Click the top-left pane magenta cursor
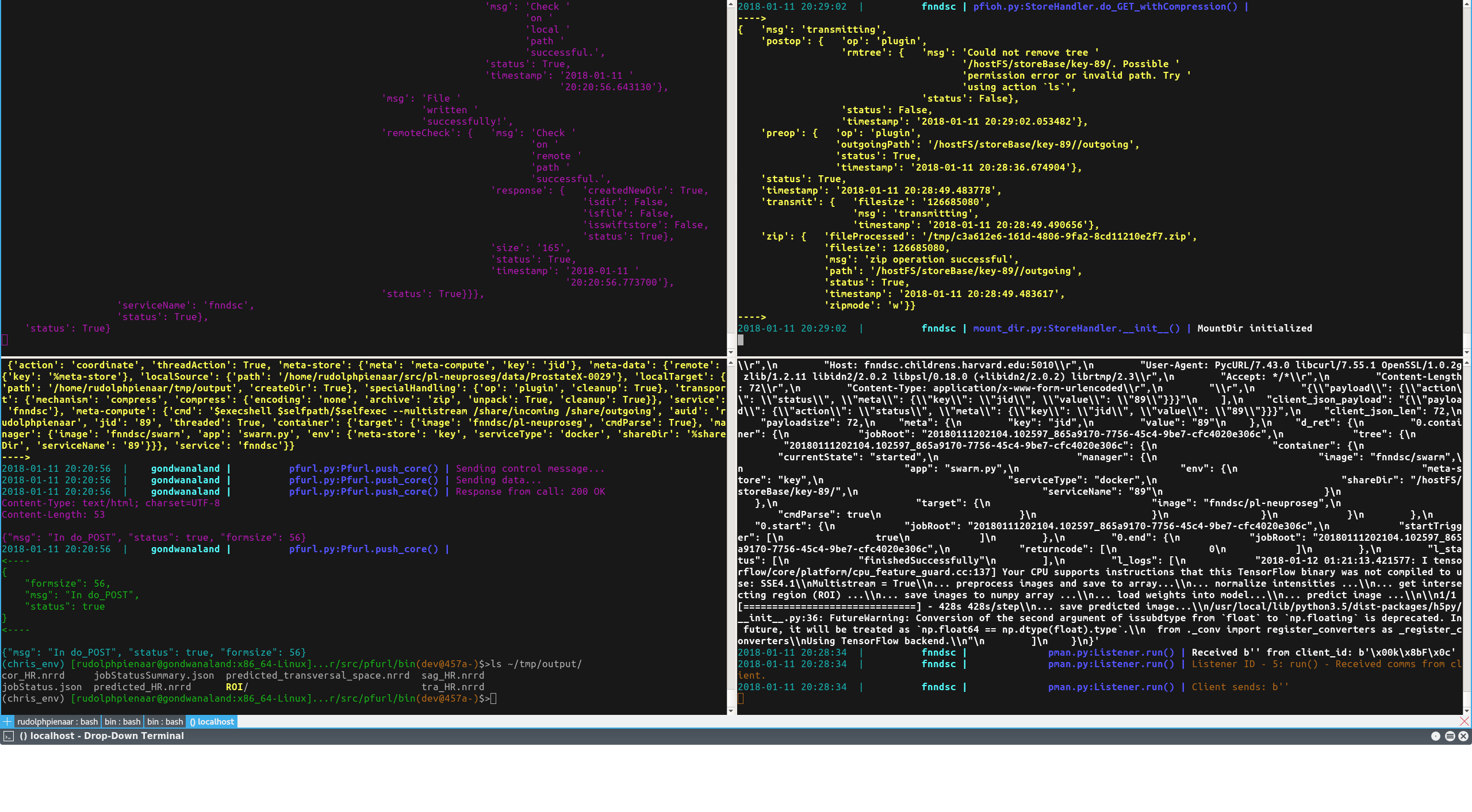 tap(5, 340)
